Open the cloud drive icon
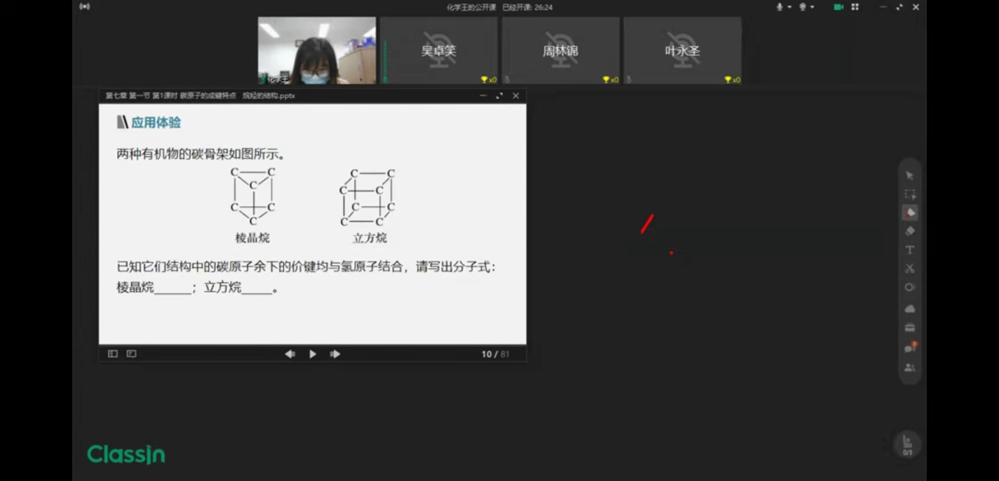Viewport: 999px width, 481px height. [x=909, y=309]
